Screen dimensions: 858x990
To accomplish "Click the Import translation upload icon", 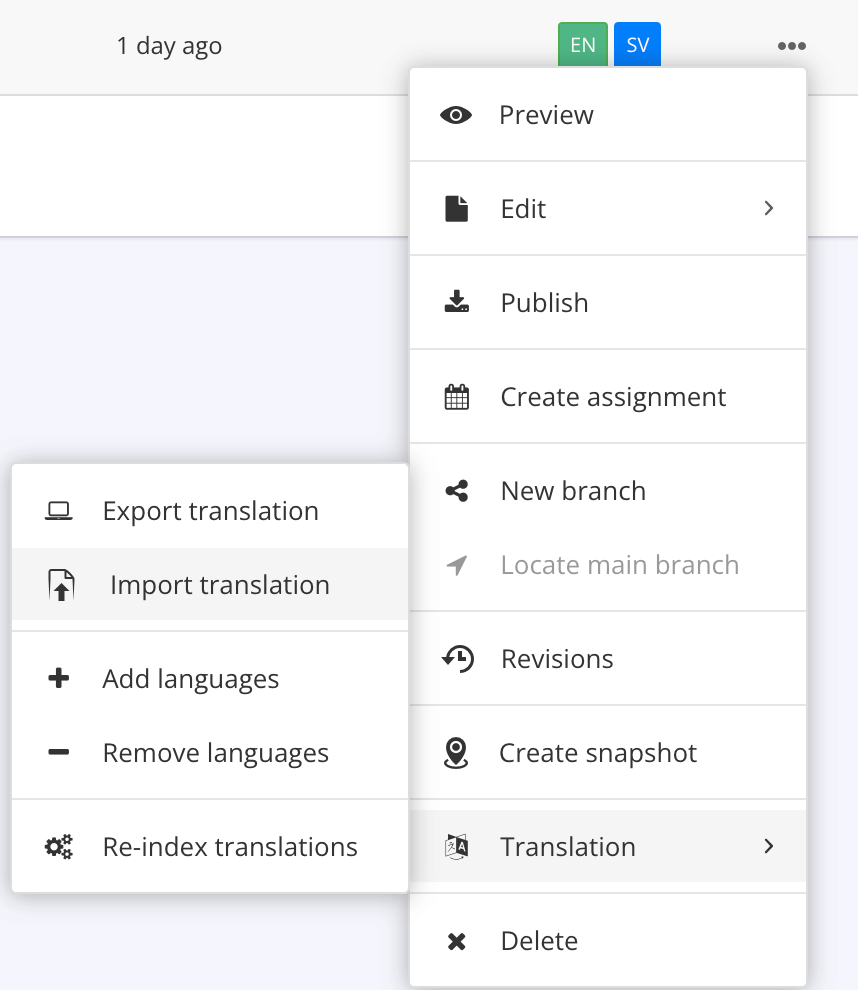I will 60,585.
